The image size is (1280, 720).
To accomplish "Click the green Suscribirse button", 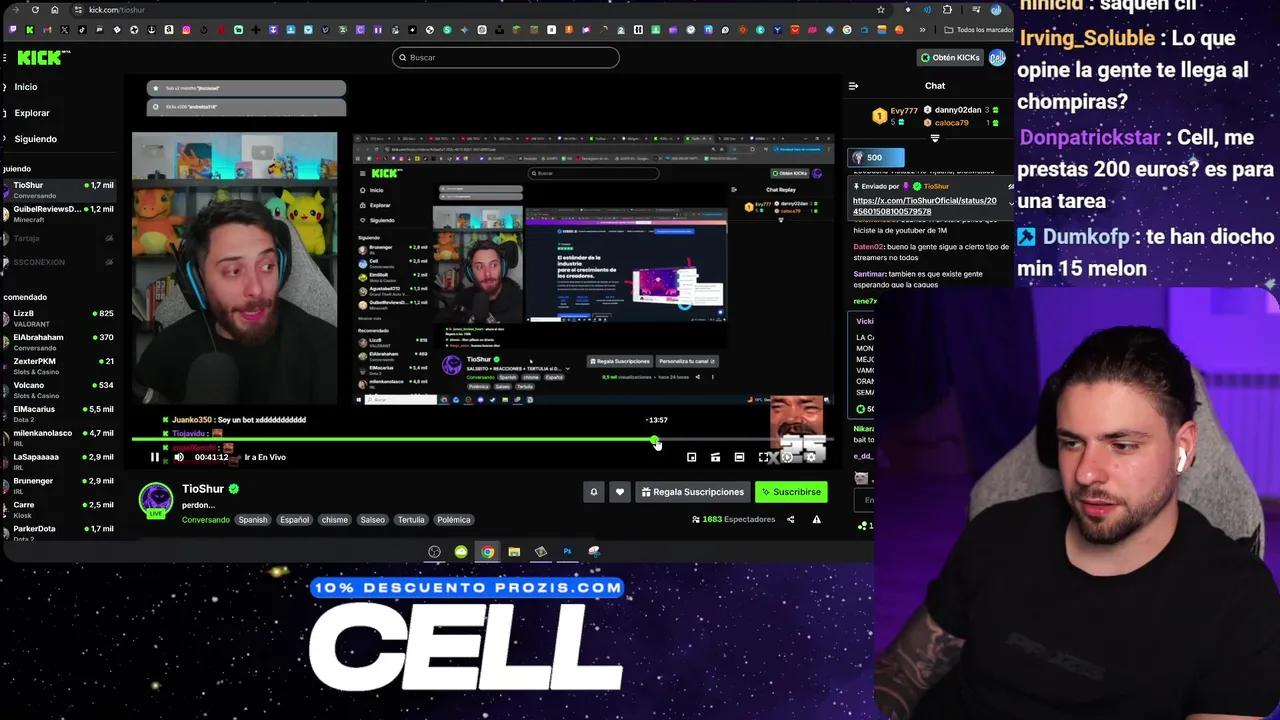I will (791, 492).
